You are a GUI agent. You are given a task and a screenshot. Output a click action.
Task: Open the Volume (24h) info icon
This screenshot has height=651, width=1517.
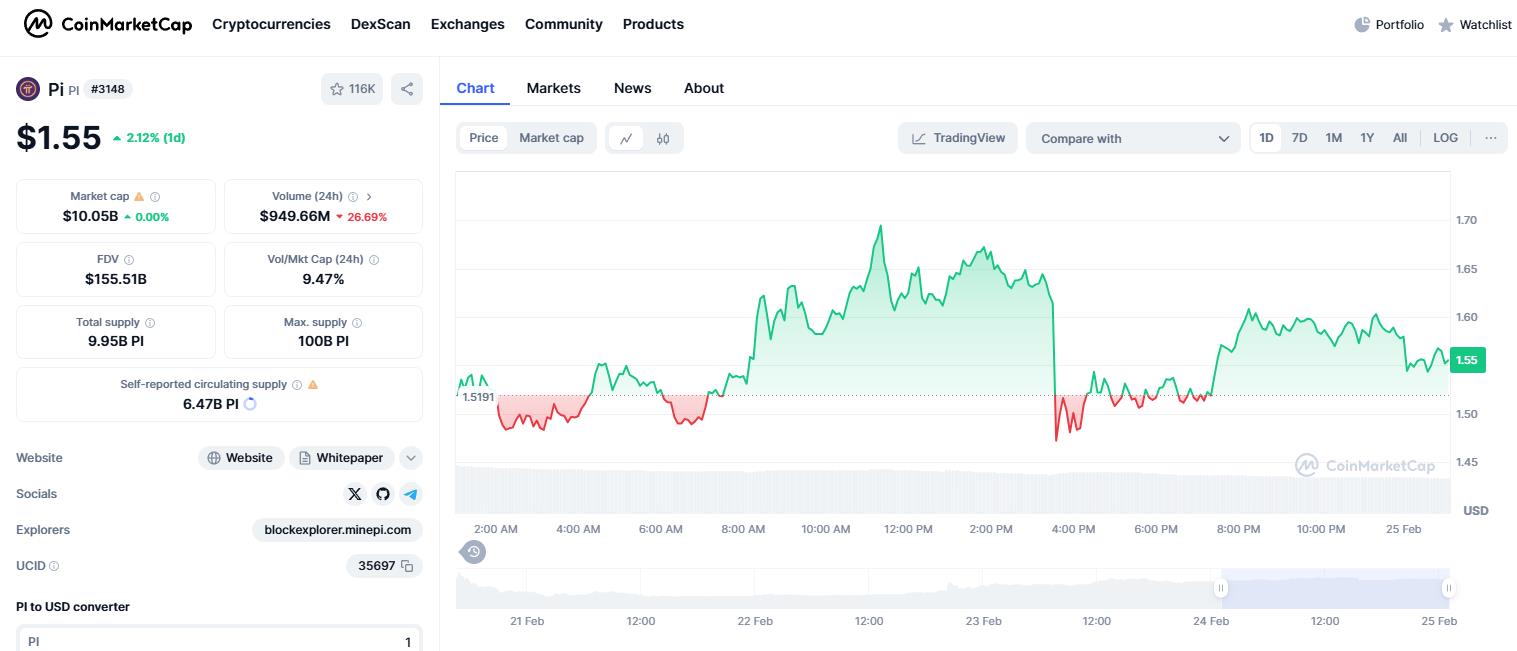(x=352, y=197)
